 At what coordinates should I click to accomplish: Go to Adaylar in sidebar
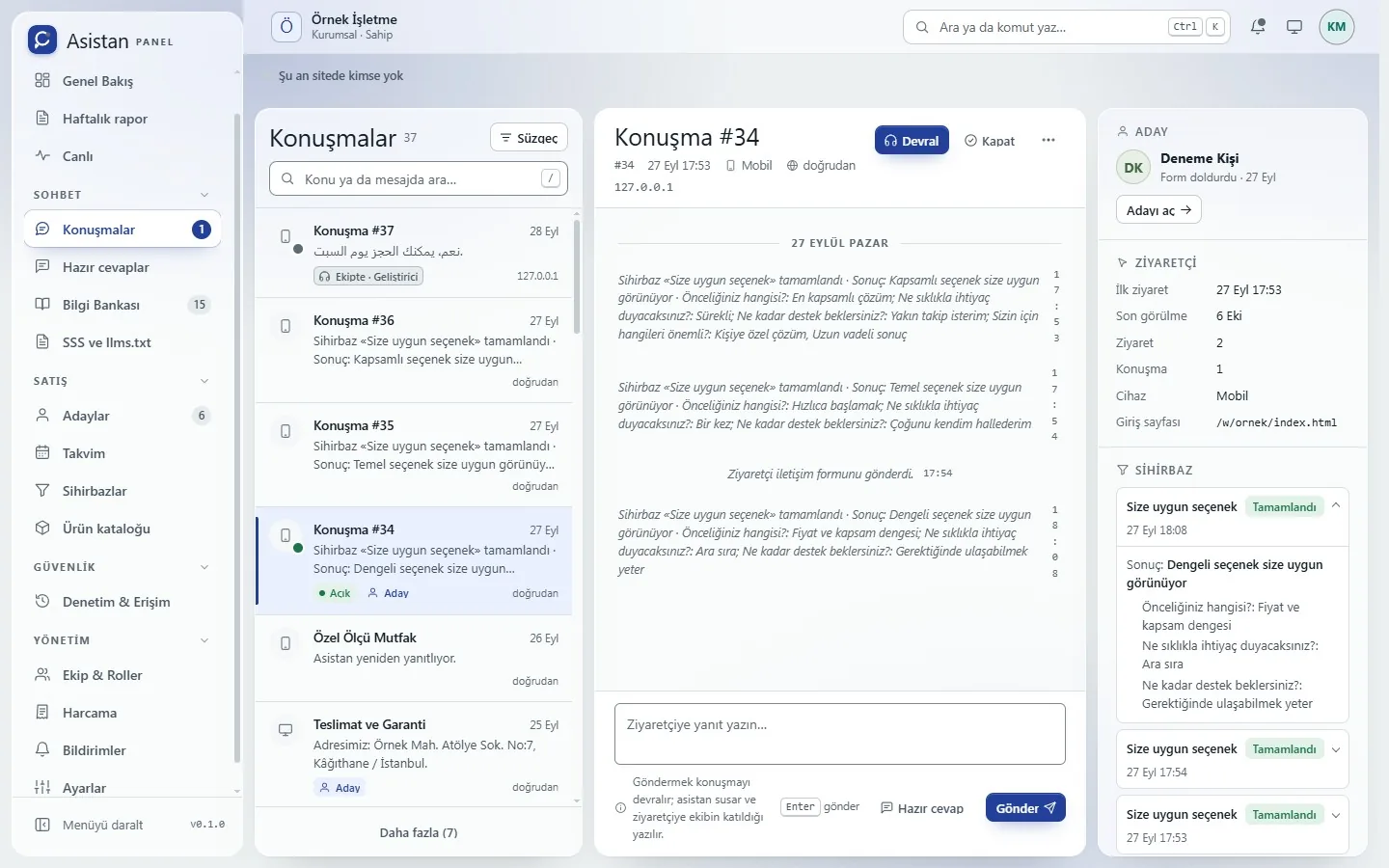click(x=123, y=416)
